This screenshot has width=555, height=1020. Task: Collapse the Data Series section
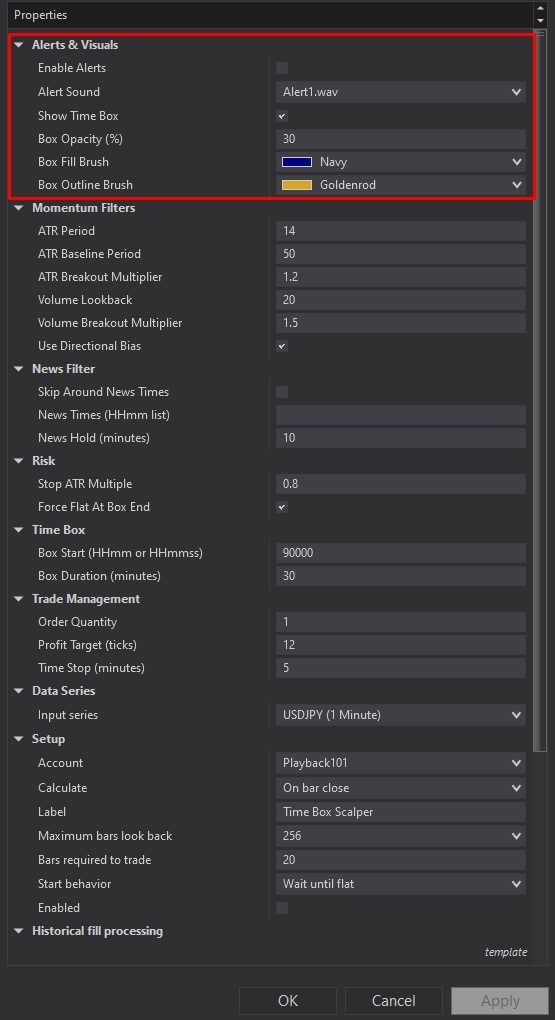coord(19,691)
